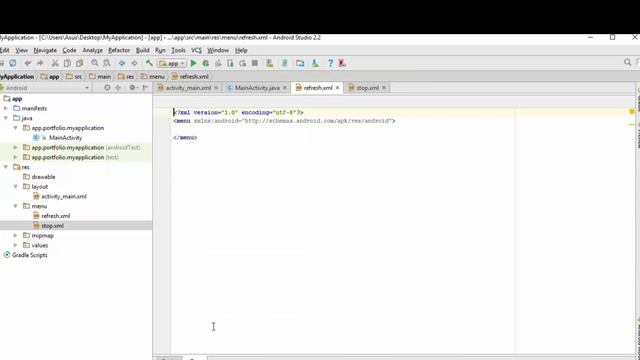Open SDK Manager icon
Screen dimensions: 640x360
pos(315,63)
